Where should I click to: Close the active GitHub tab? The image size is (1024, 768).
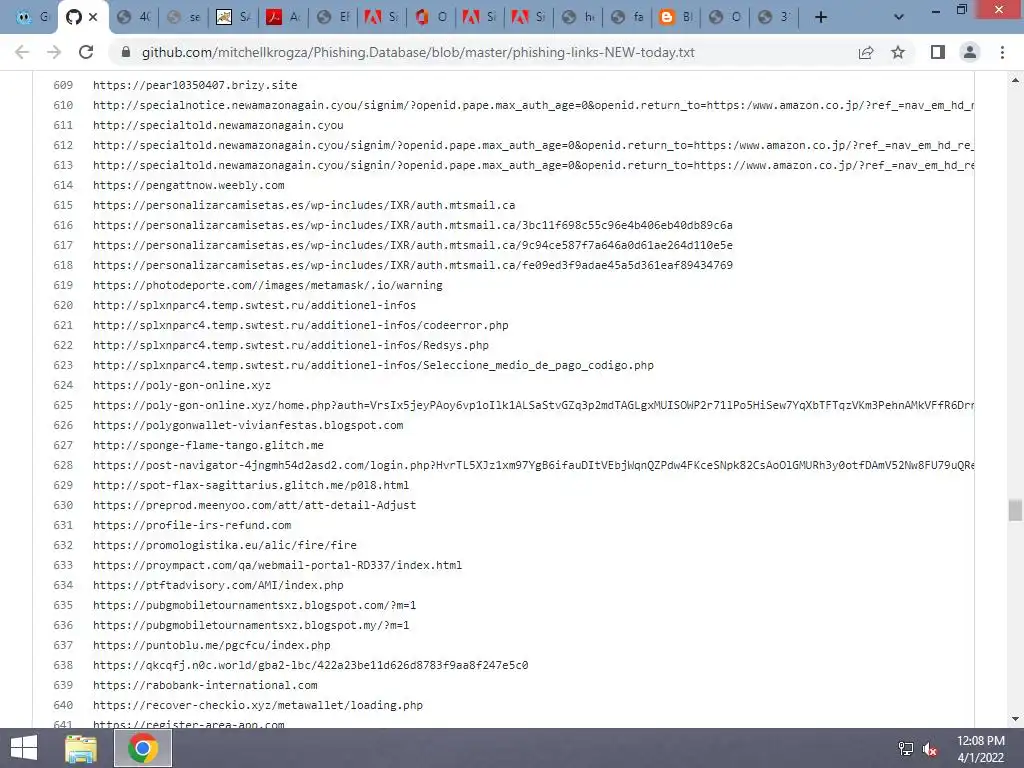pyautogui.click(x=93, y=17)
